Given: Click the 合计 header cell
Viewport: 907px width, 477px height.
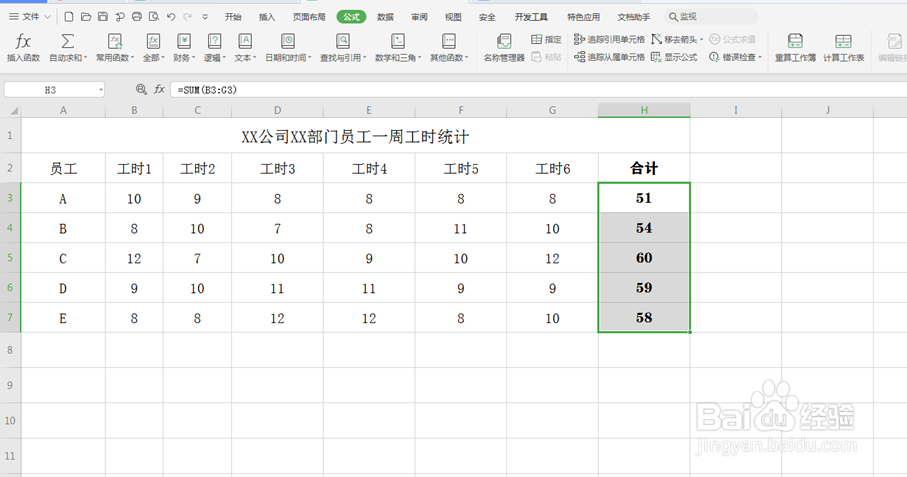Looking at the screenshot, I should tap(644, 168).
